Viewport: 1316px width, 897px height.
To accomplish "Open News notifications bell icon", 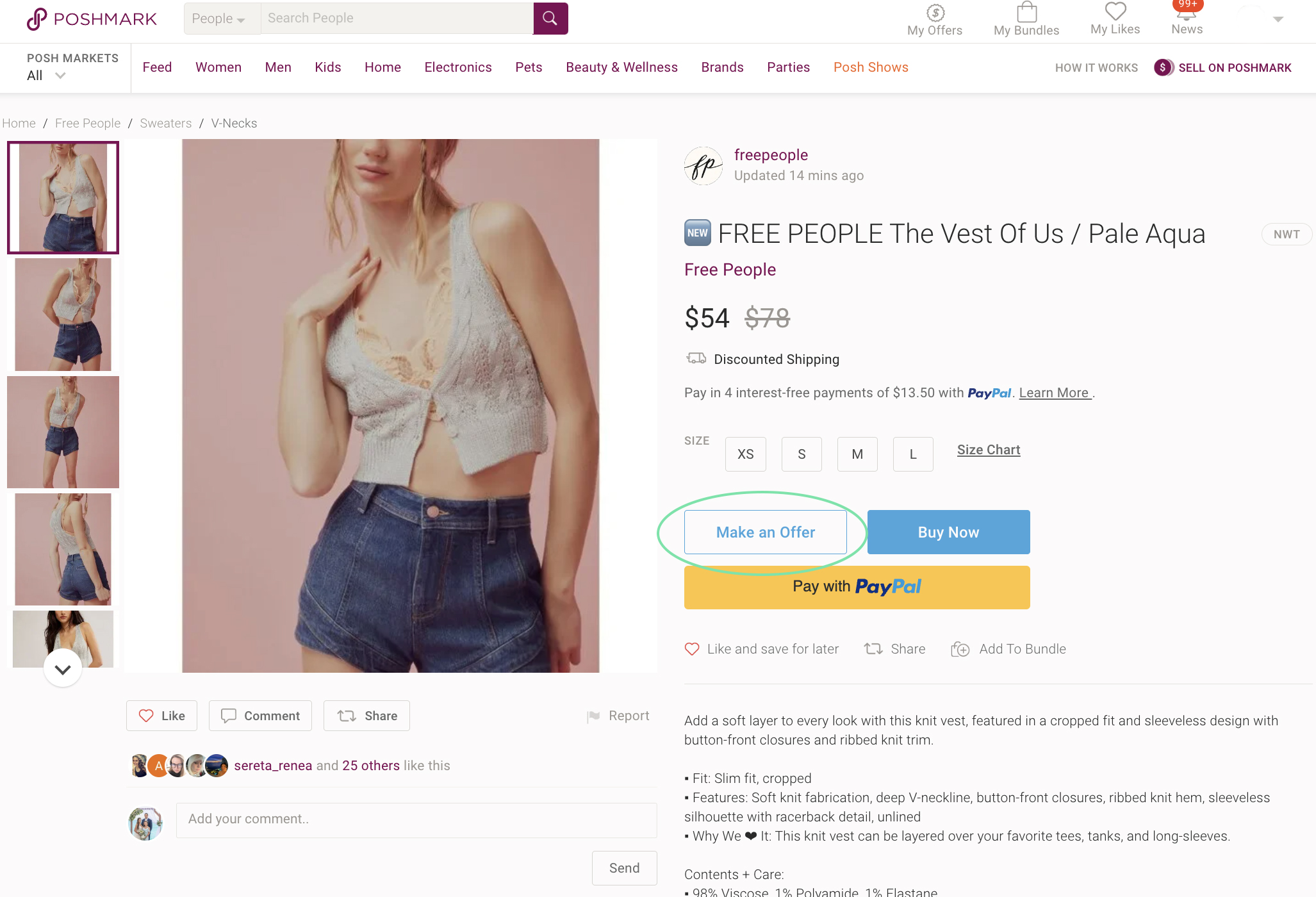I will (1187, 14).
